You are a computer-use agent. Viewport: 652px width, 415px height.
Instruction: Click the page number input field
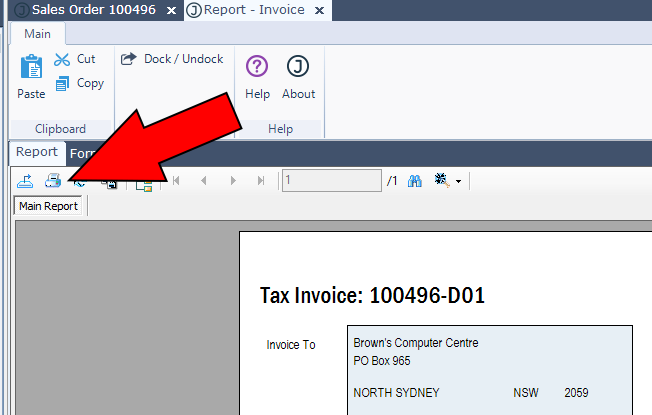[331, 181]
